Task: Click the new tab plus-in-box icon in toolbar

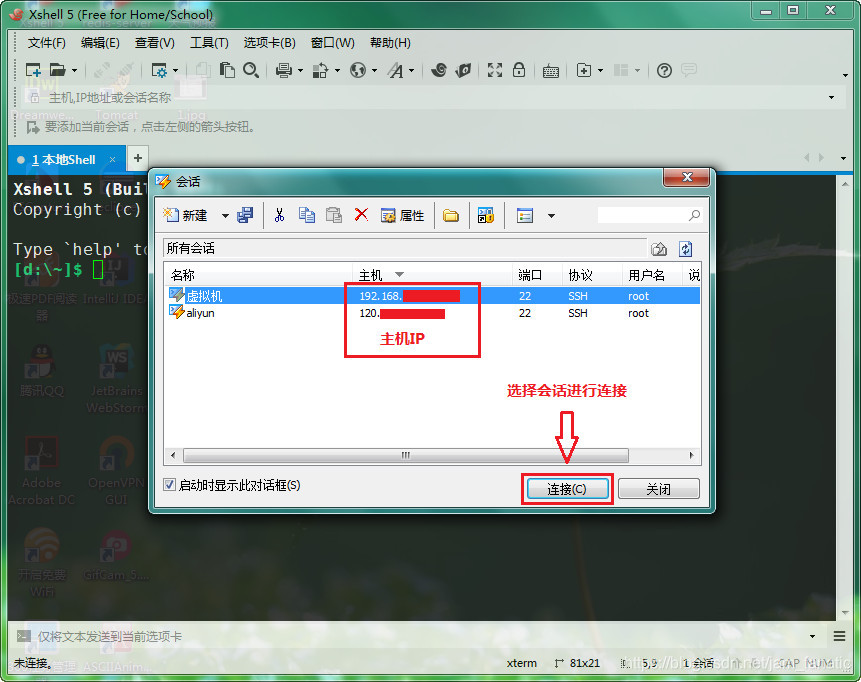Action: click(x=584, y=70)
